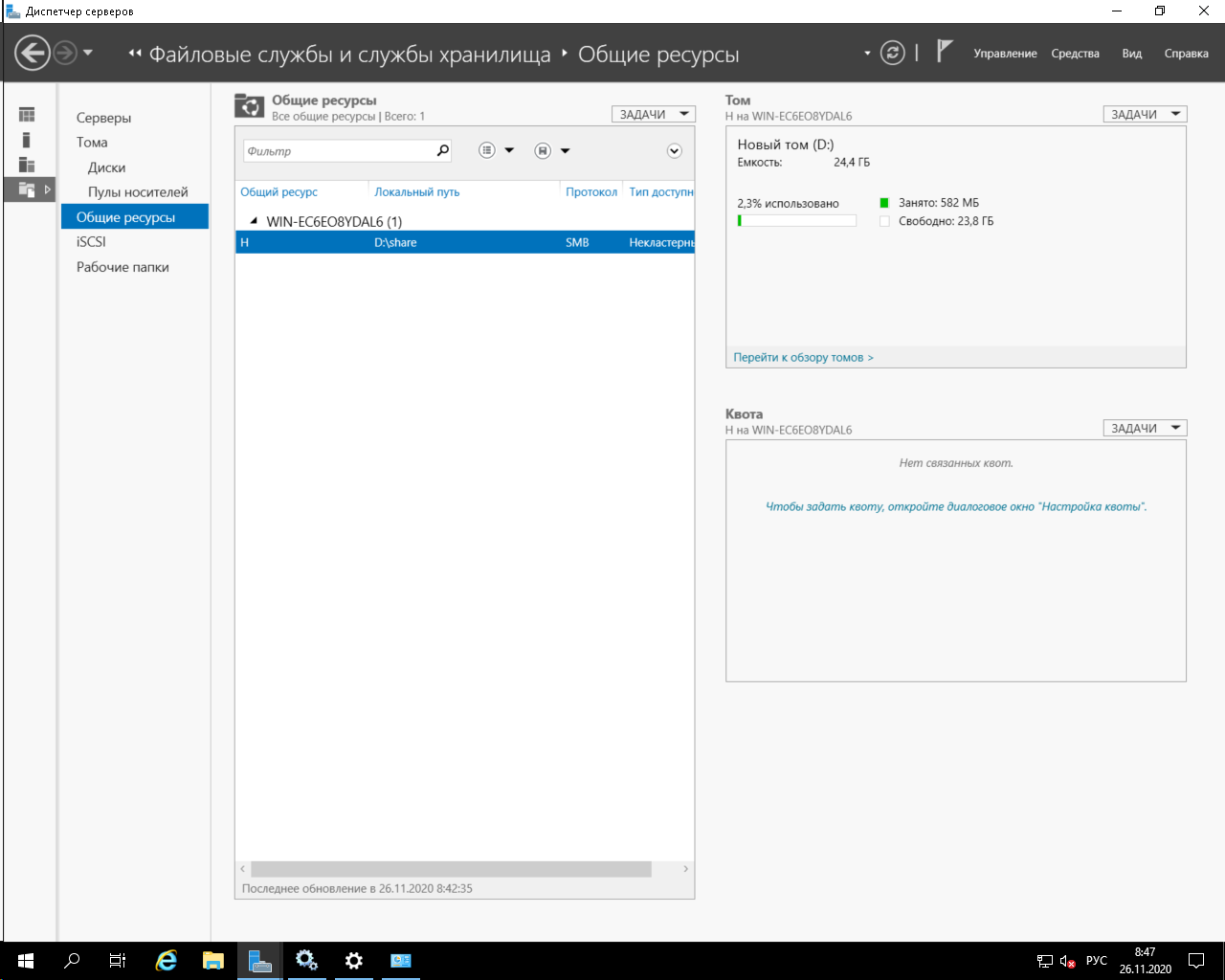Click the green Занято legend swatch
Image resolution: width=1225 pixels, height=980 pixels.
pyautogui.click(x=884, y=203)
